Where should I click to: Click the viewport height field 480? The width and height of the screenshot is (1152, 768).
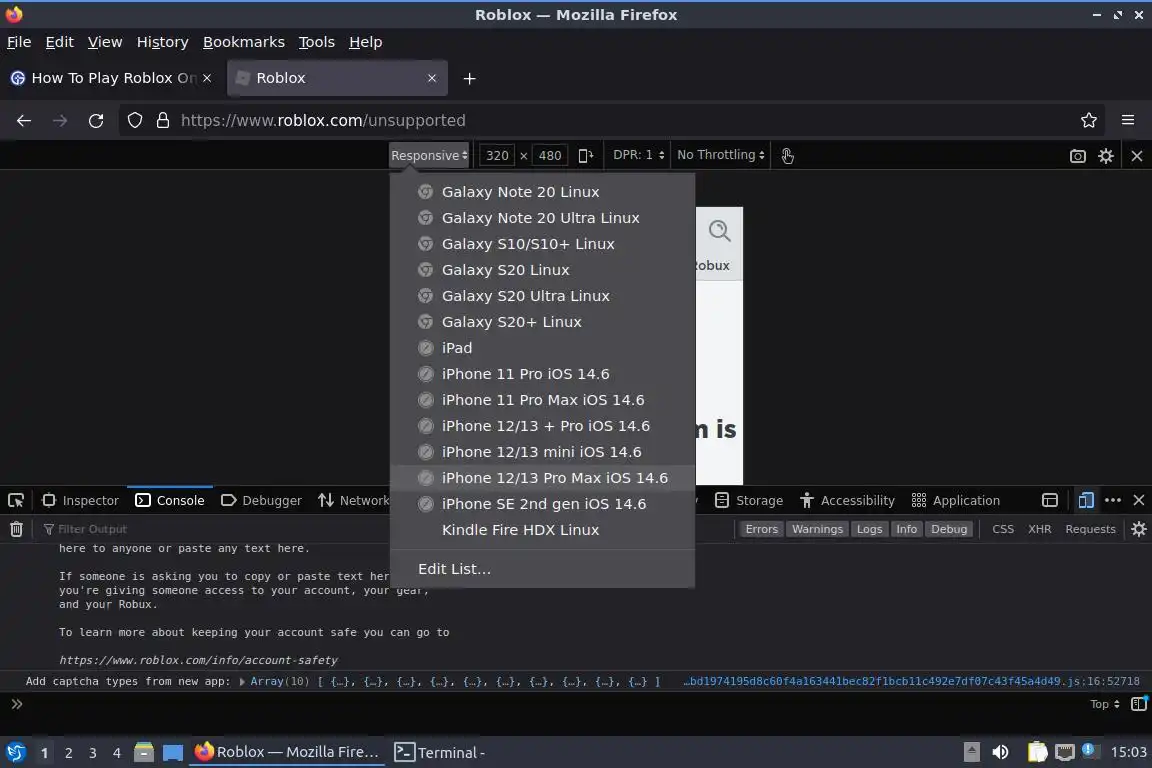pos(550,155)
